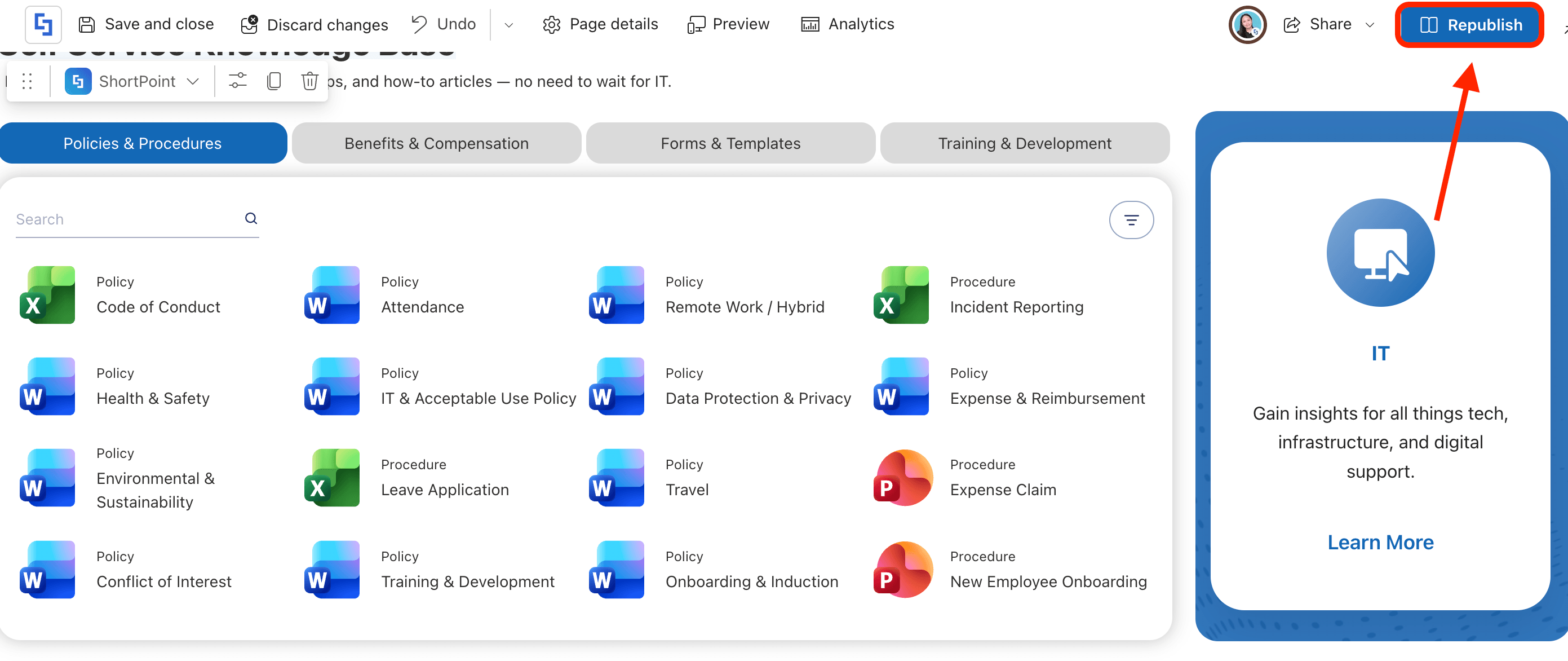Screen dimensions: 1568x661
Task: Click the Travel policy title
Action: pos(687,490)
